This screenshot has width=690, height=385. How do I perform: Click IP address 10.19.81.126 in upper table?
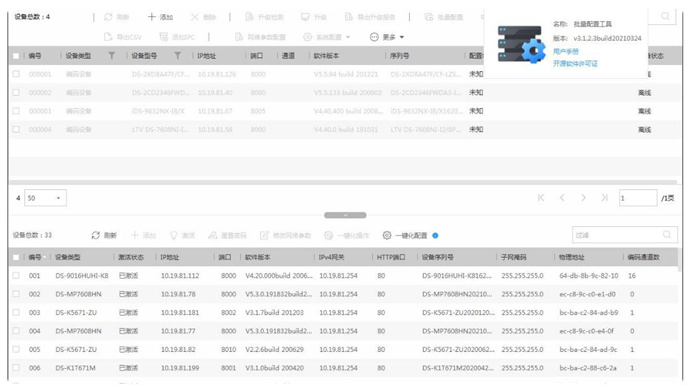(217, 74)
